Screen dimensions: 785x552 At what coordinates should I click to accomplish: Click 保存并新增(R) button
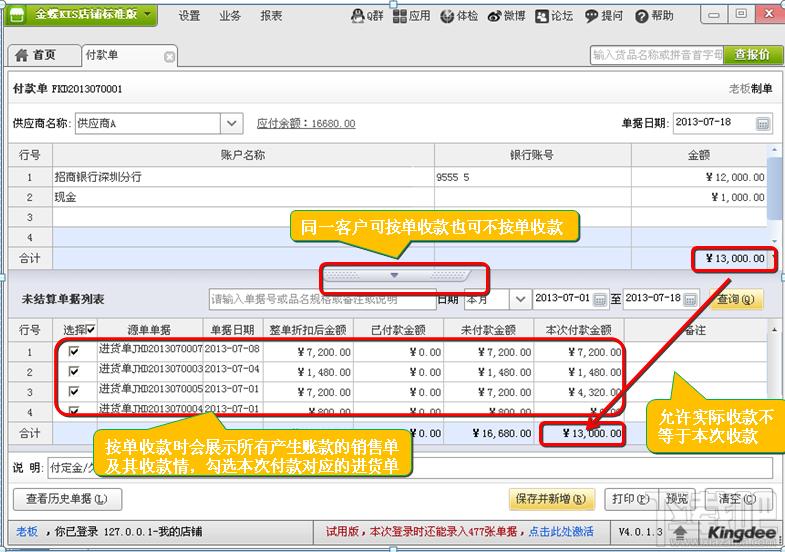pos(552,499)
